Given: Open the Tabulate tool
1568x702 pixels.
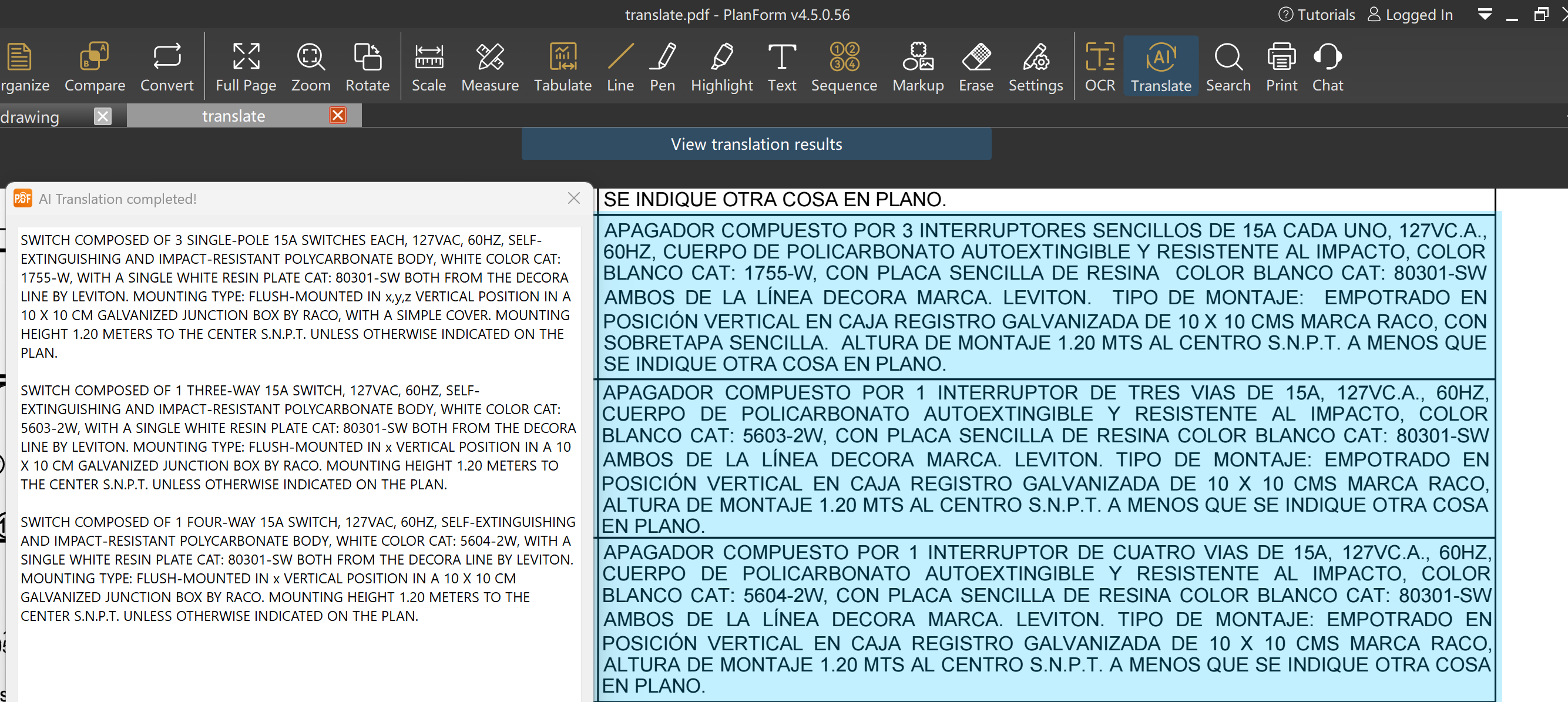Looking at the screenshot, I should point(562,66).
